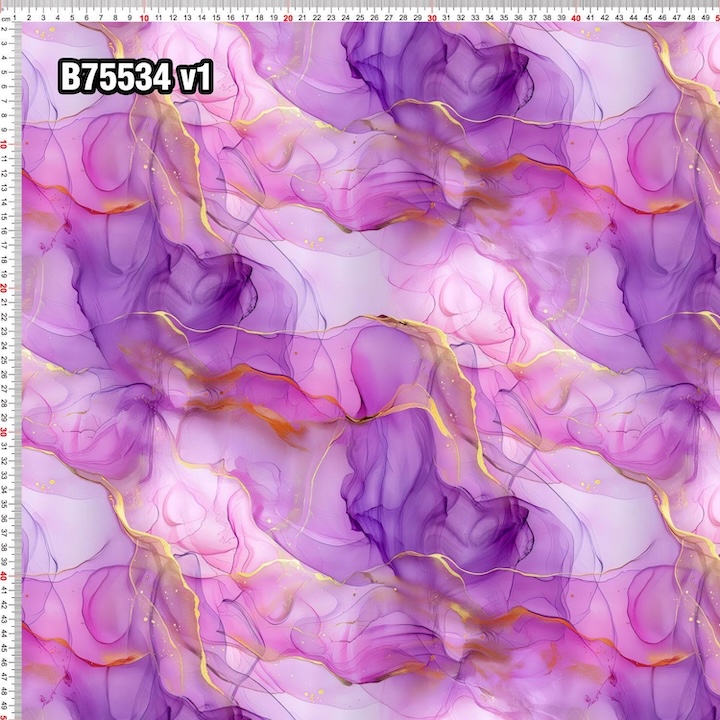Click the B75534 v1 pattern code label
This screenshot has height=720, width=720.
pos(136,77)
